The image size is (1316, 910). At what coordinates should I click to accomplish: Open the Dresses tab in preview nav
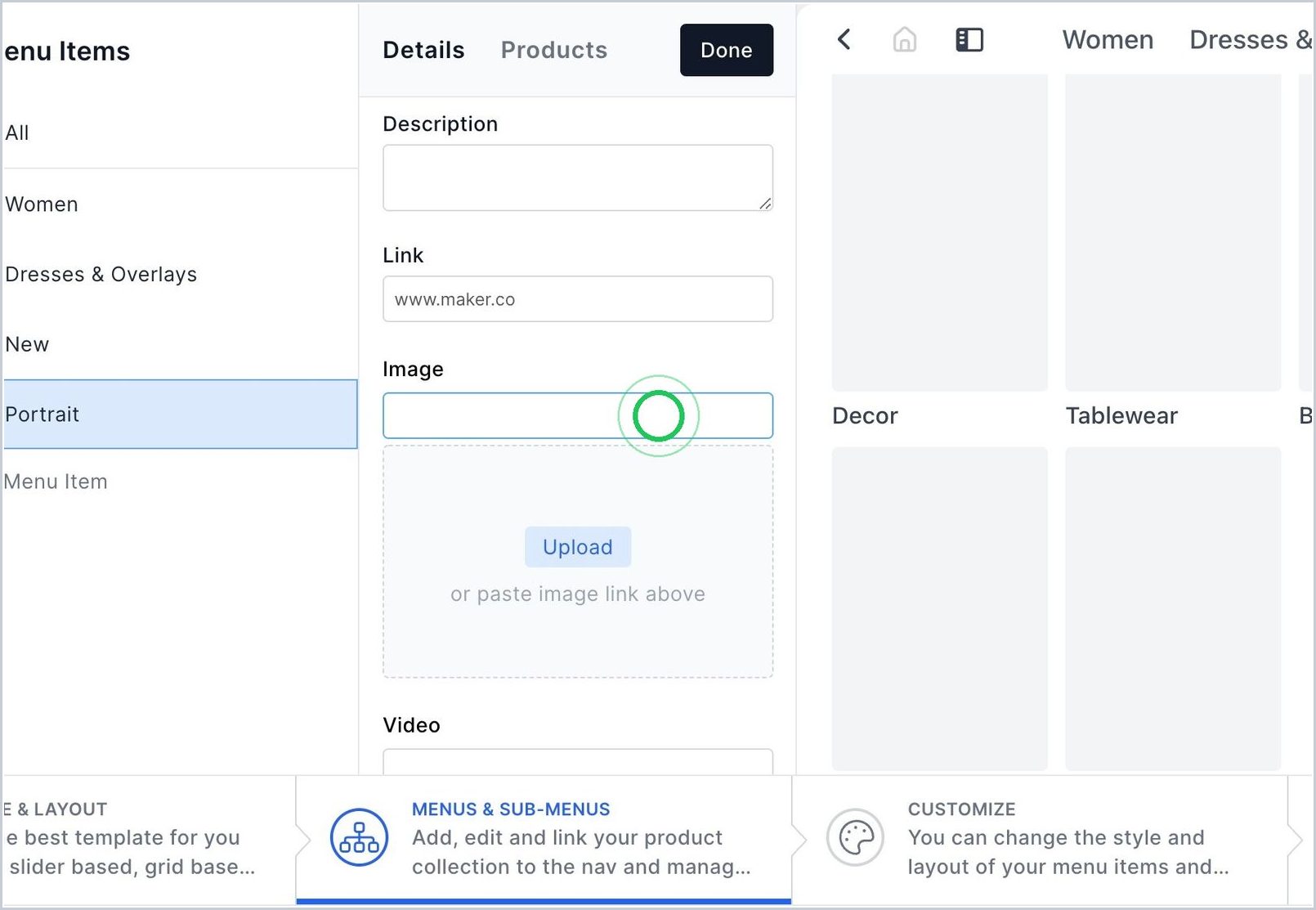click(1251, 39)
